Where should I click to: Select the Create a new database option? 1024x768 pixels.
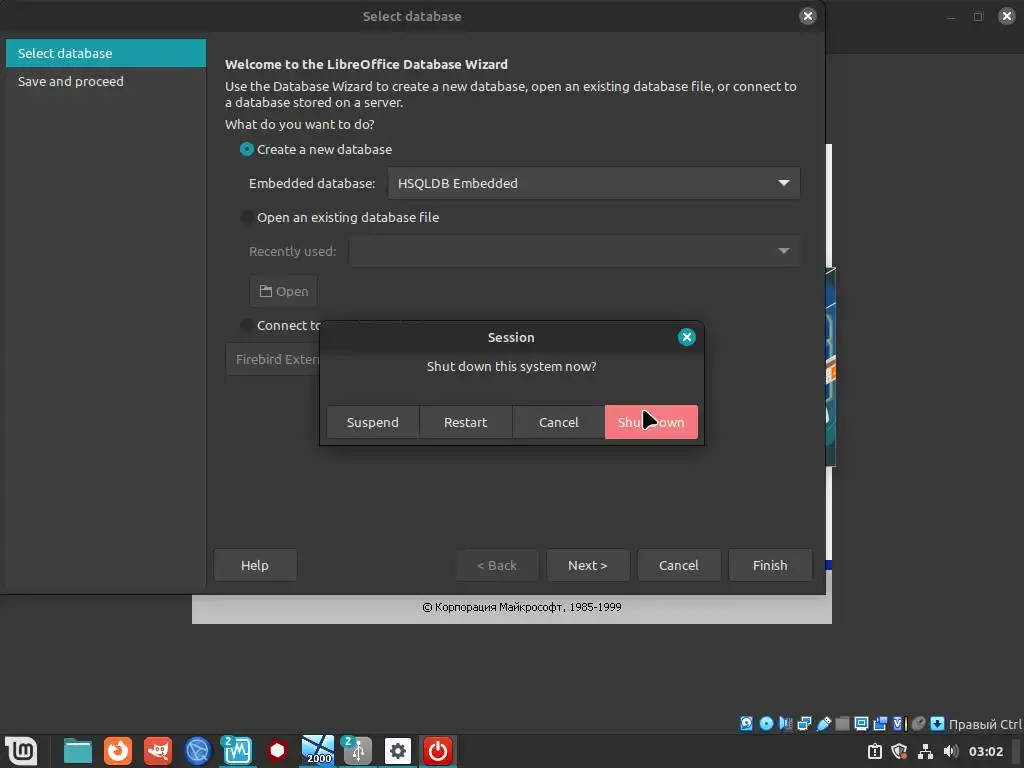coord(317,150)
